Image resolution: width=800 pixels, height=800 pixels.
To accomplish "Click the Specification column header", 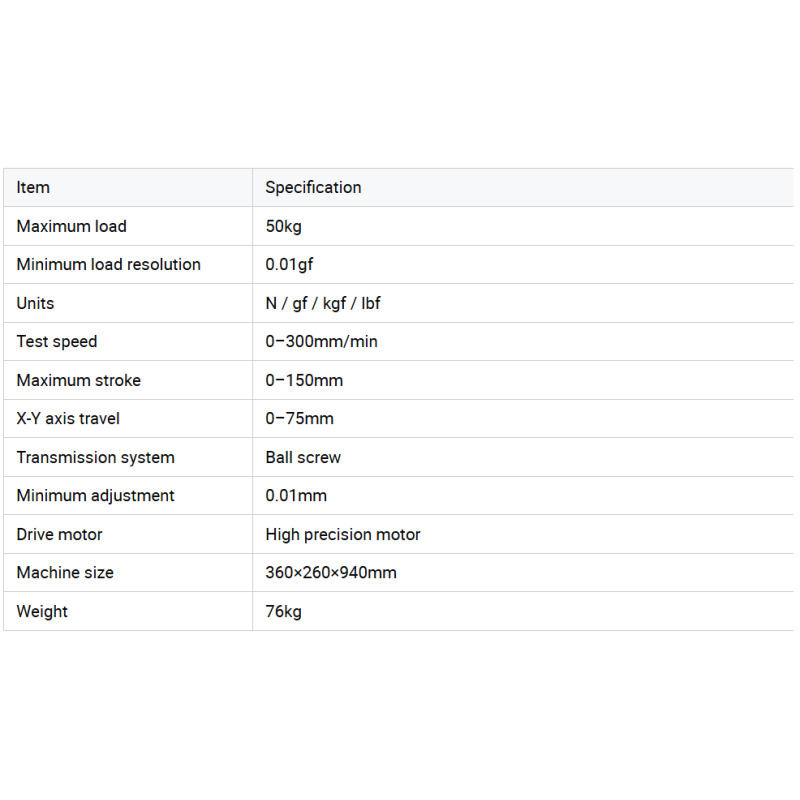I will [313, 188].
